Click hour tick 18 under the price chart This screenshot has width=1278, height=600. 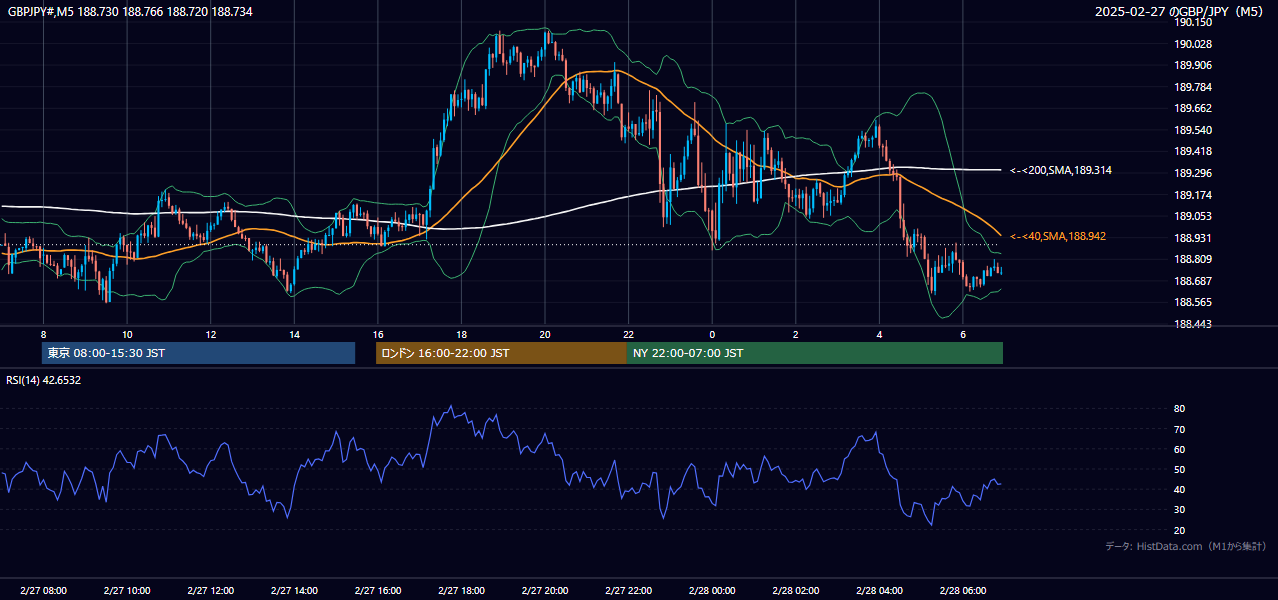(461, 334)
